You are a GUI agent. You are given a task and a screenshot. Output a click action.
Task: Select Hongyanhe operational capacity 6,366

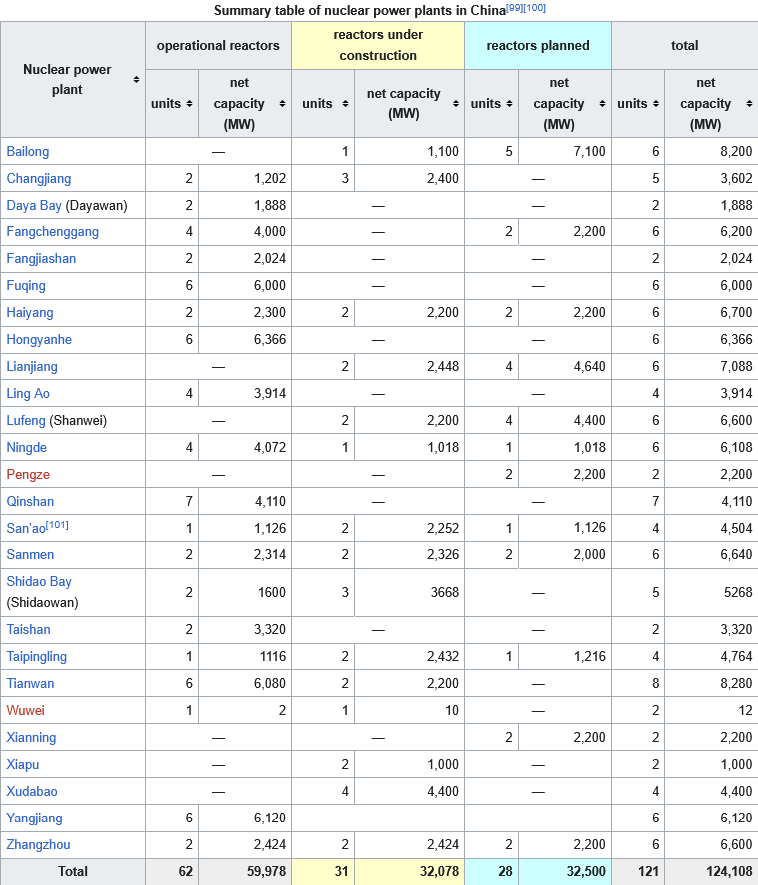[270, 339]
